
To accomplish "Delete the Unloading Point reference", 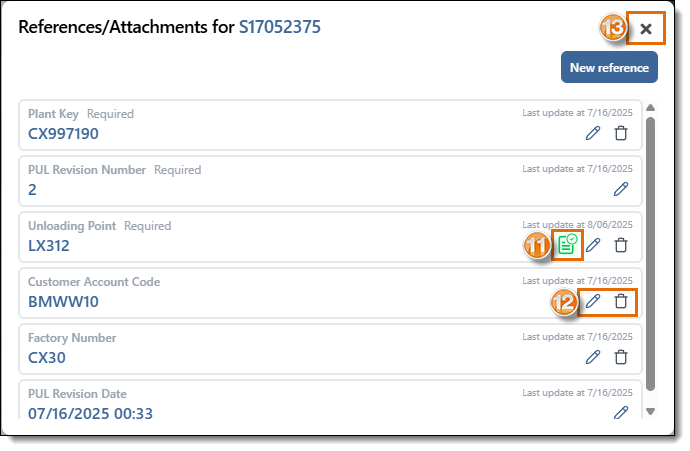I will [x=621, y=244].
